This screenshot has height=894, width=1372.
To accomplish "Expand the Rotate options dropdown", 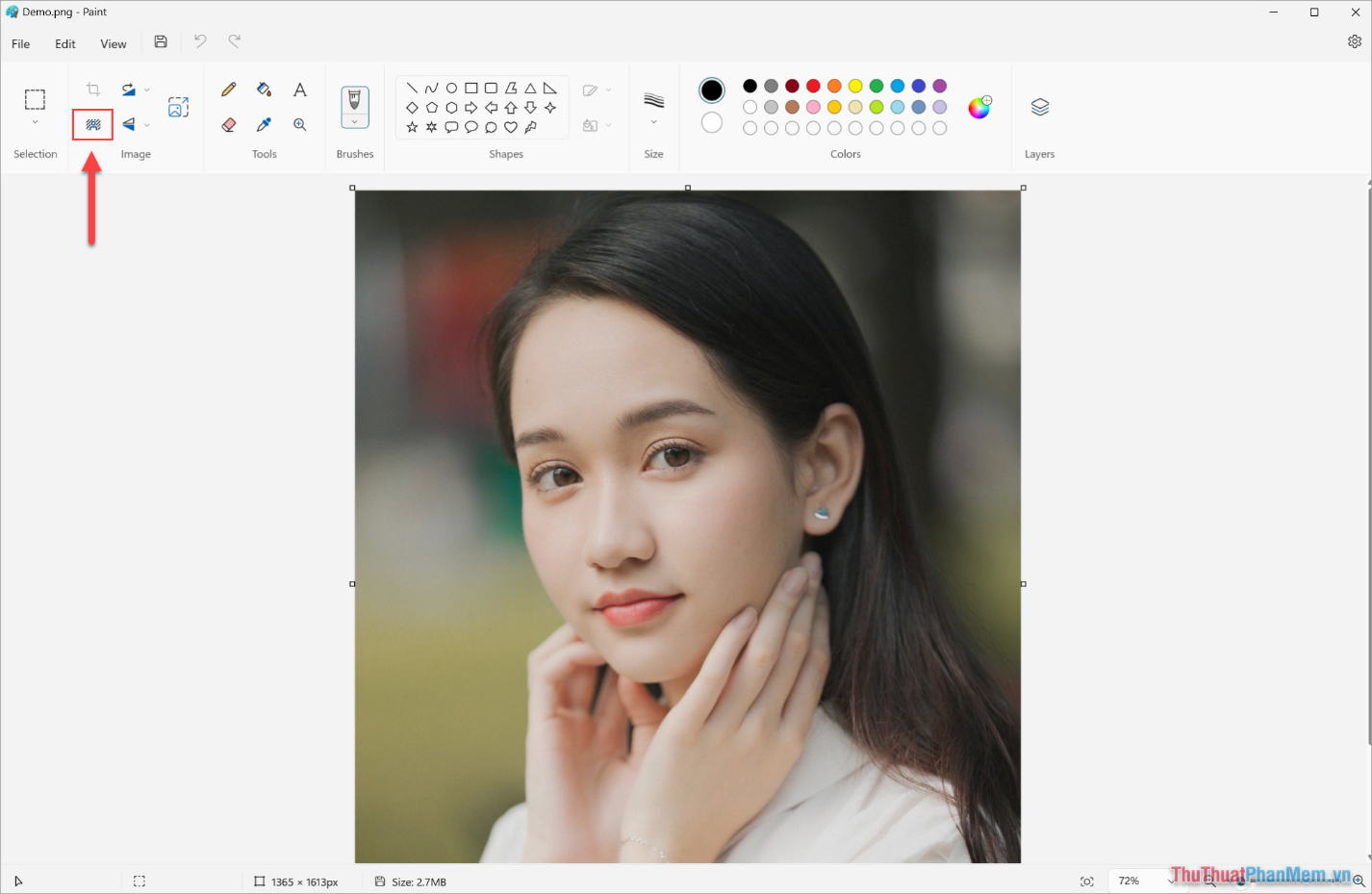I will [x=146, y=89].
